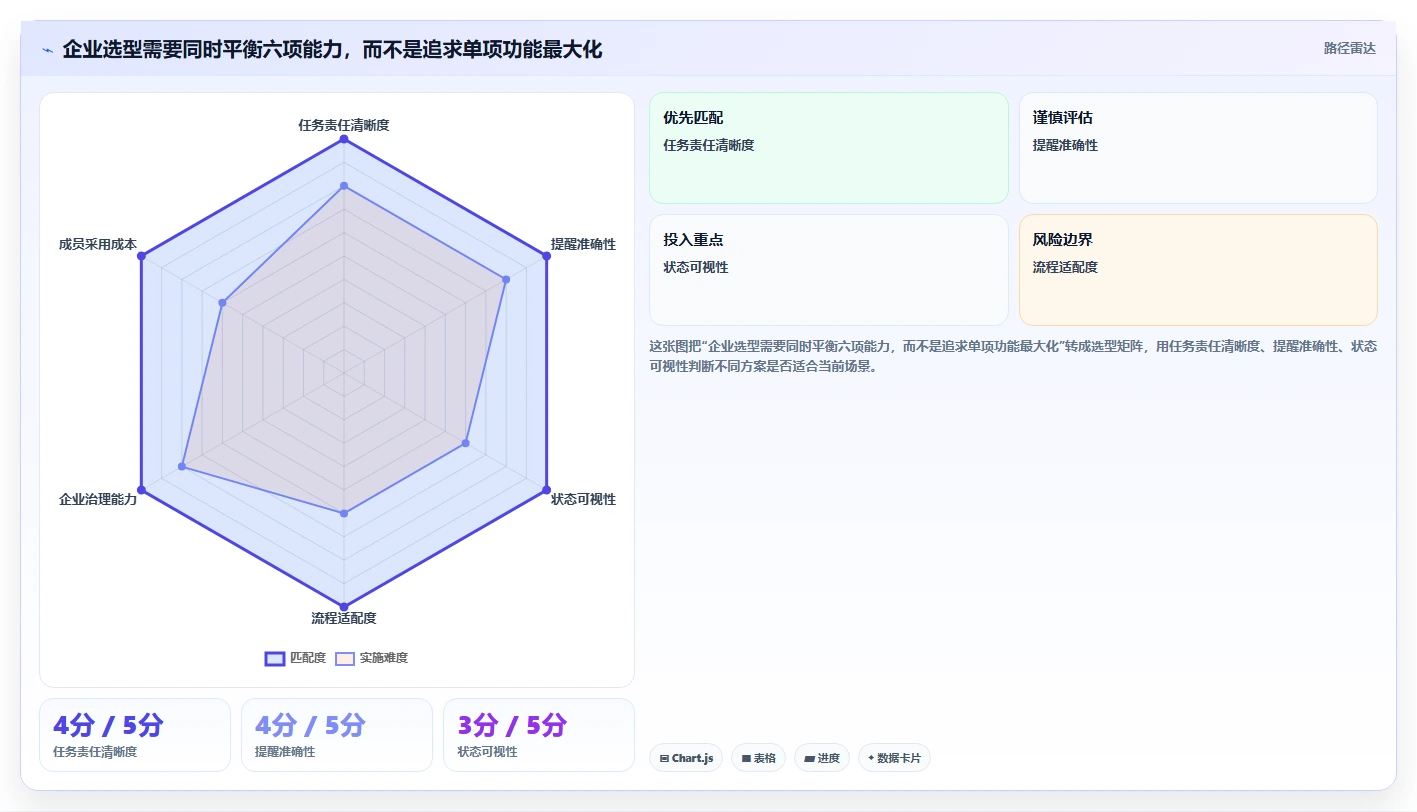Select the 实施难度 point on 状态可视性 axis
This screenshot has height=812, width=1417.
coord(466,443)
